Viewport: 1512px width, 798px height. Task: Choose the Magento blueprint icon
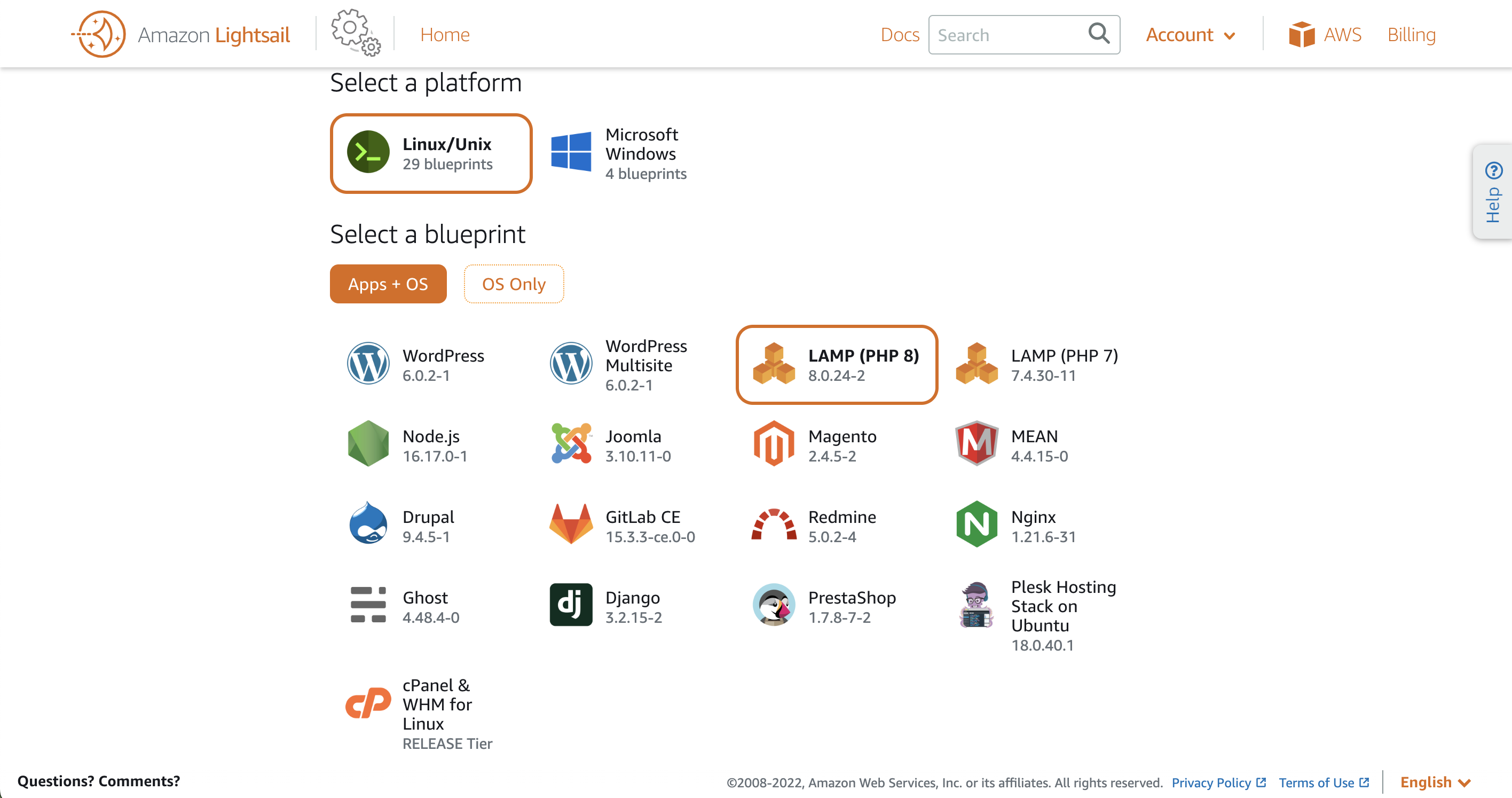(x=774, y=444)
